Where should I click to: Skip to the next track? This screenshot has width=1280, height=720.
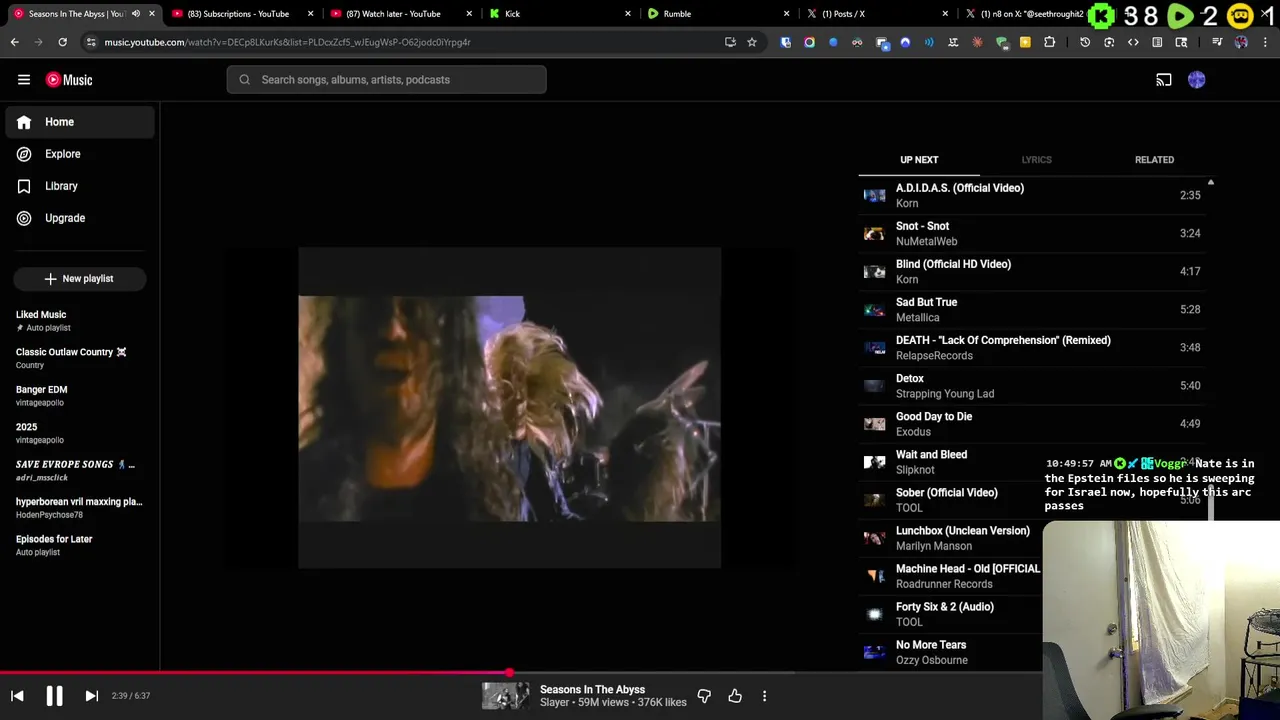point(91,696)
